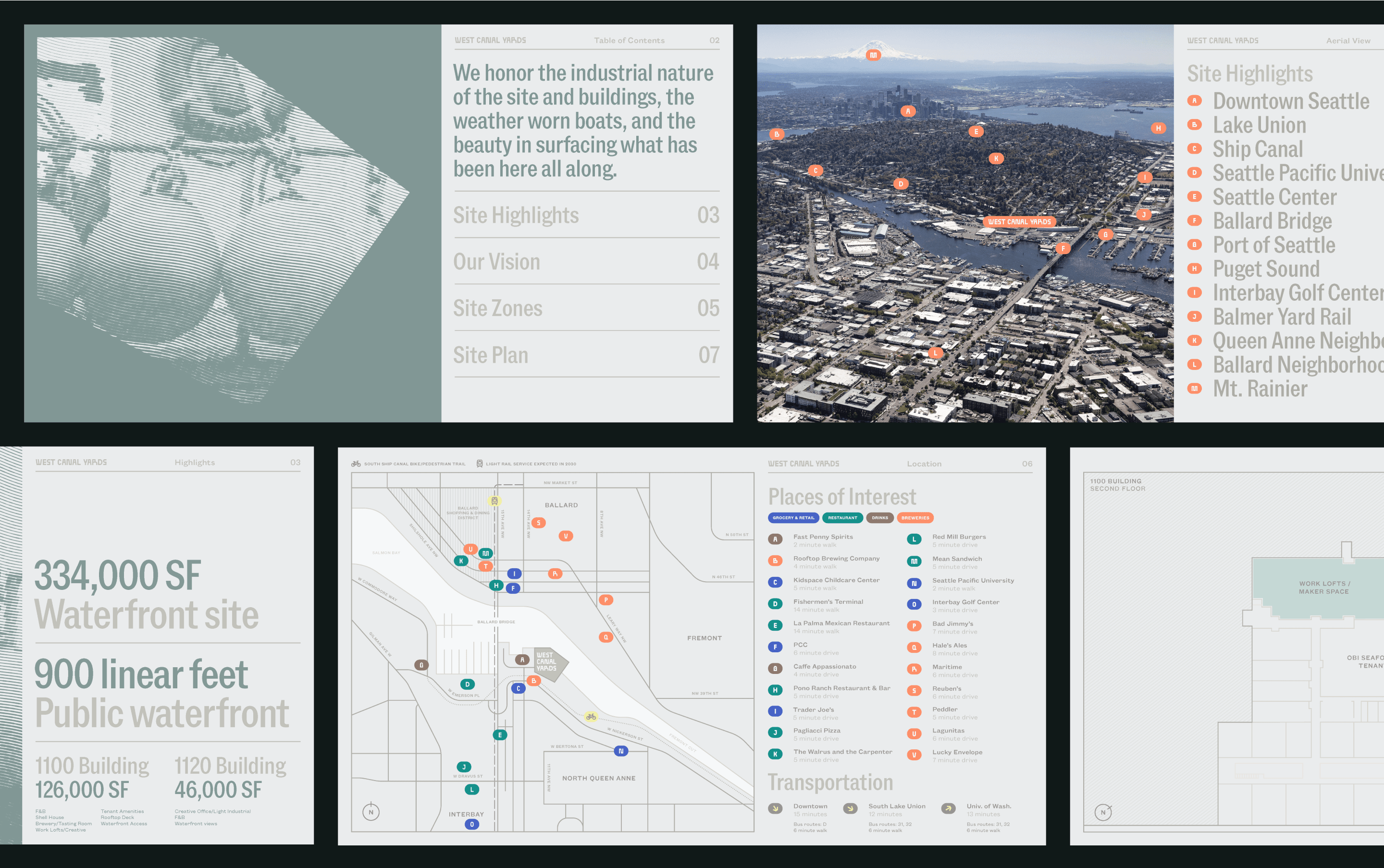The height and width of the screenshot is (868, 1384).
Task: Click marker A beside Fast Penny Spirits
Action: click(775, 539)
